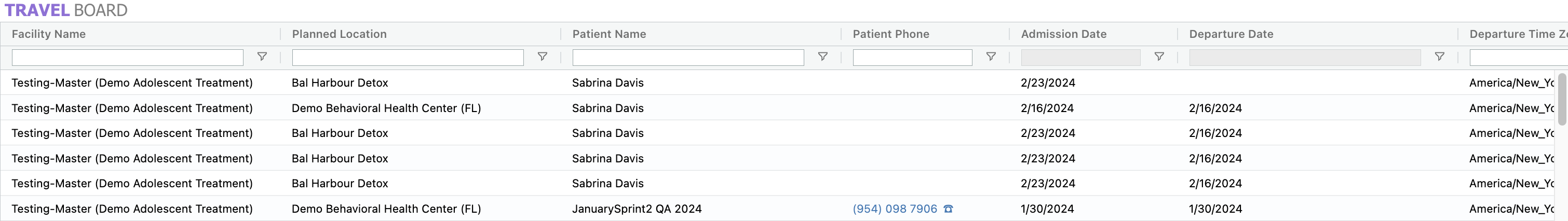This screenshot has width=1568, height=221.
Task: Select the JanuarySprint2 QA 2024 patient row
Action: tap(636, 209)
